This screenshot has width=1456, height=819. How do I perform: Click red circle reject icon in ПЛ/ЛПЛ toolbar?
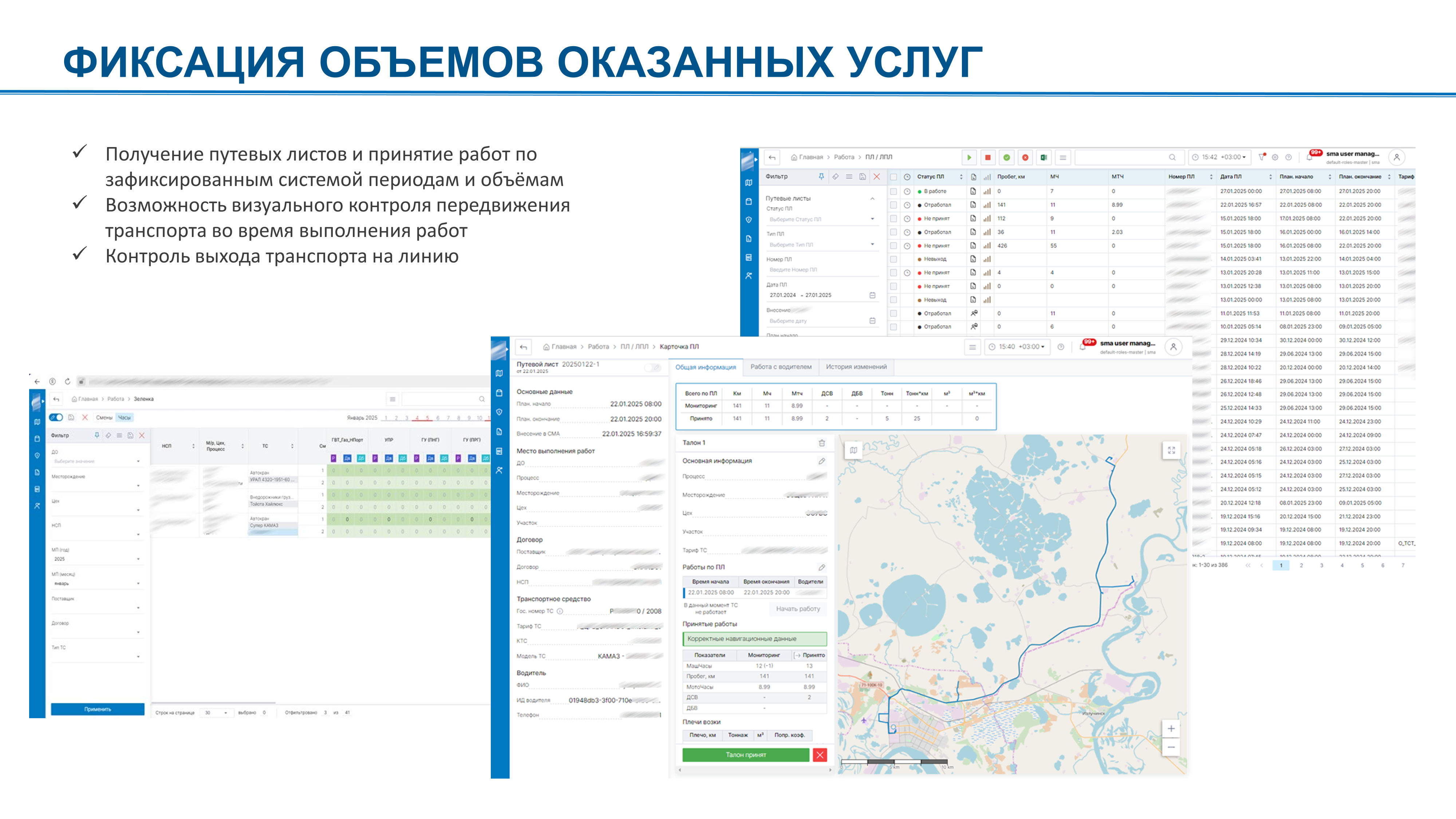[x=1025, y=158]
